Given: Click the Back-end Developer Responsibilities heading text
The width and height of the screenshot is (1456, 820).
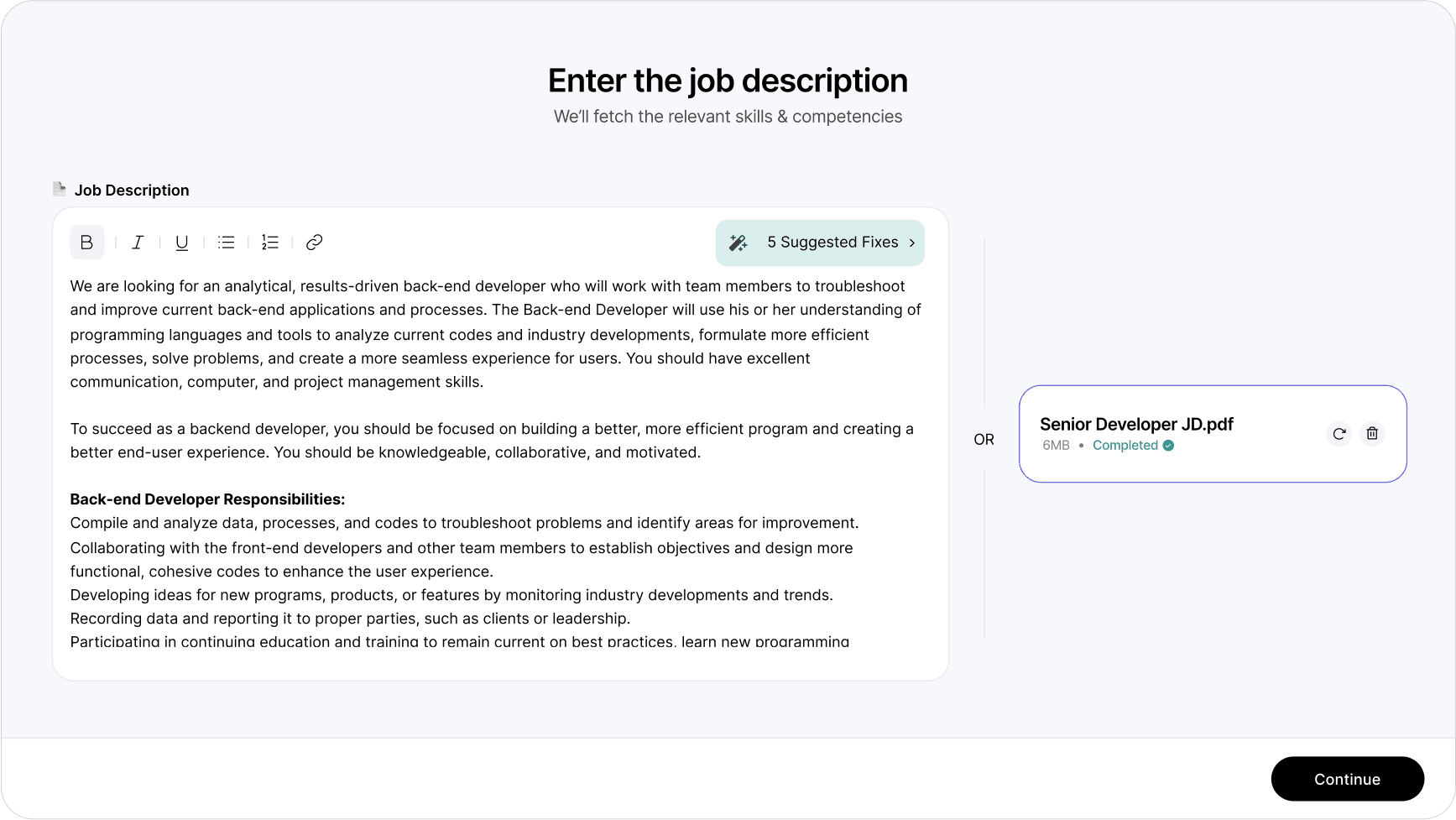Looking at the screenshot, I should pyautogui.click(x=207, y=499).
